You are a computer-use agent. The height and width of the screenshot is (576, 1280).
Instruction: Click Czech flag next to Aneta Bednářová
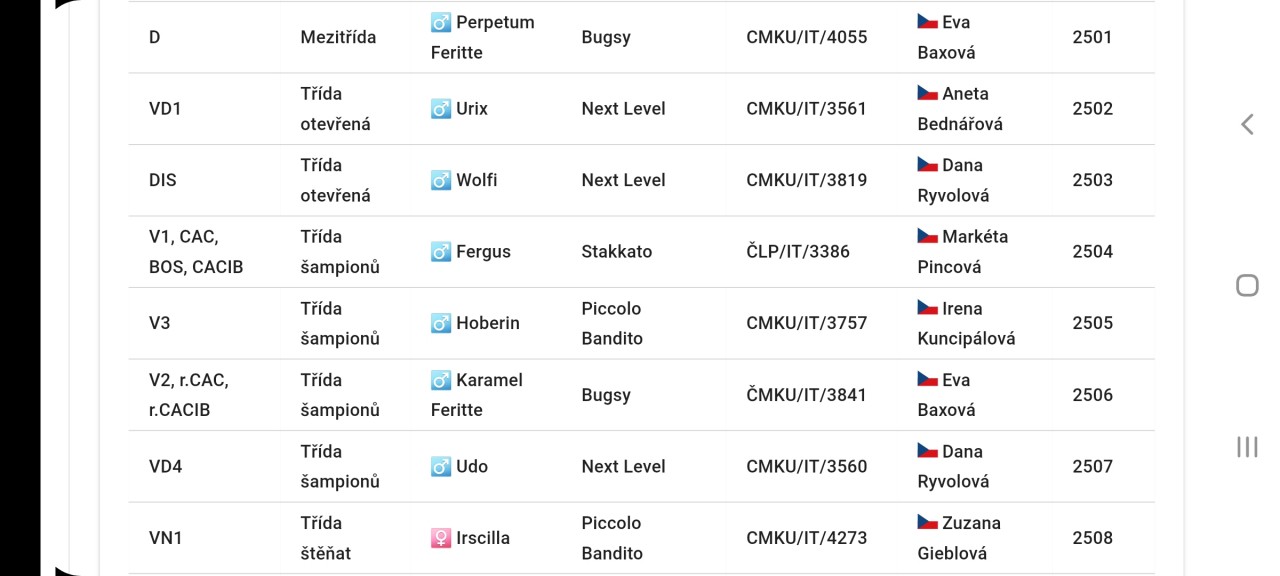928,93
